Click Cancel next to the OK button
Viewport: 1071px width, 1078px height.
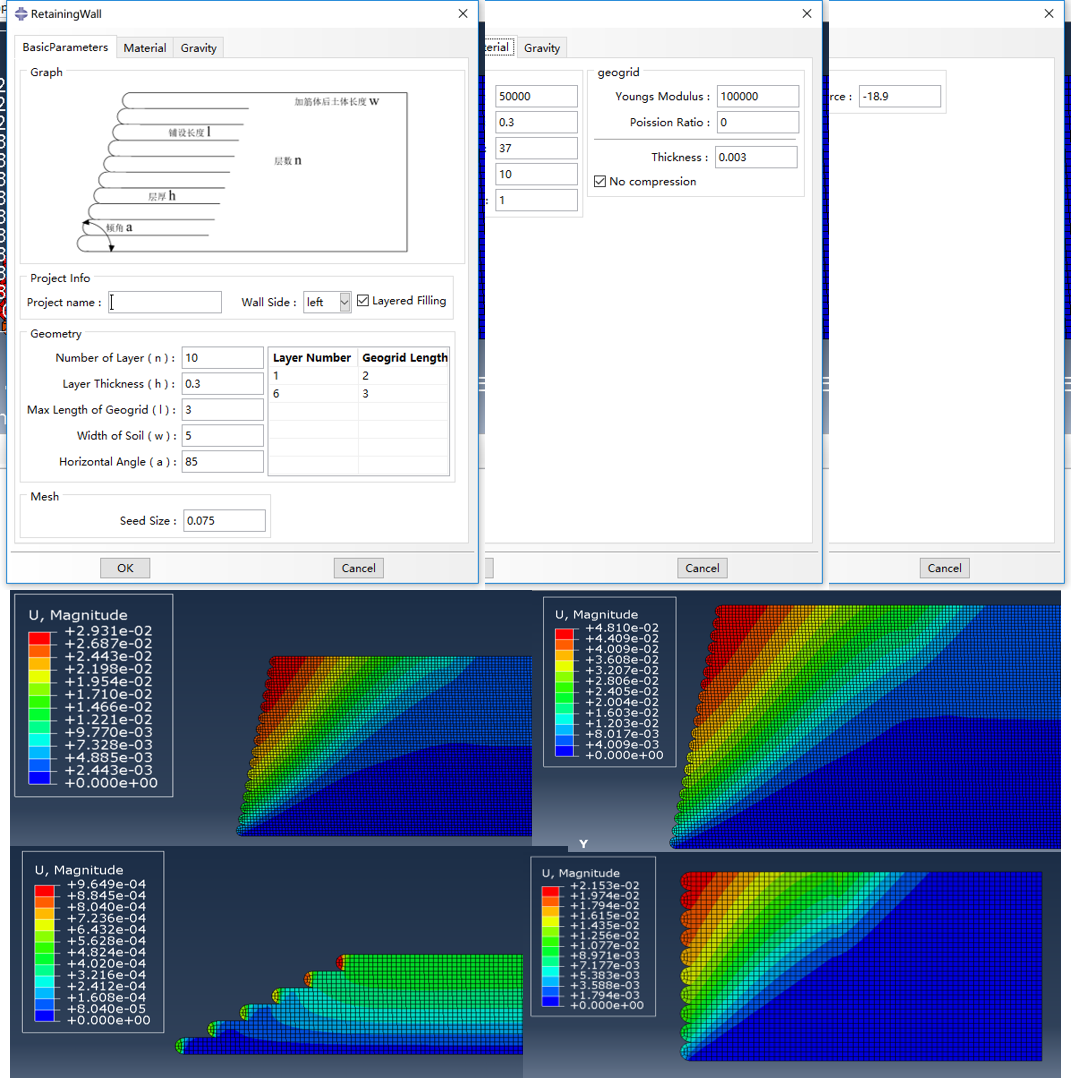tap(358, 568)
